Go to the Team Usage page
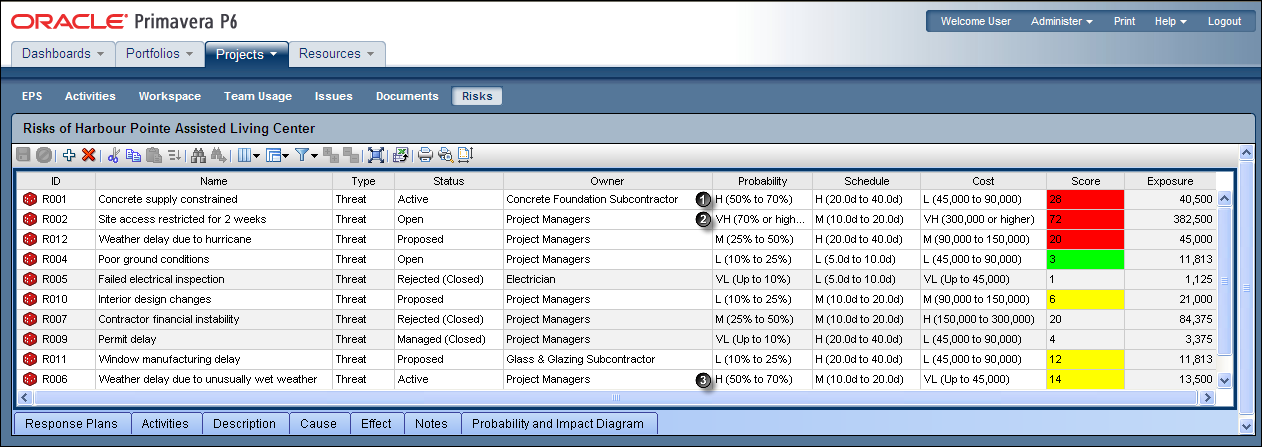This screenshot has width=1262, height=447. point(258,96)
